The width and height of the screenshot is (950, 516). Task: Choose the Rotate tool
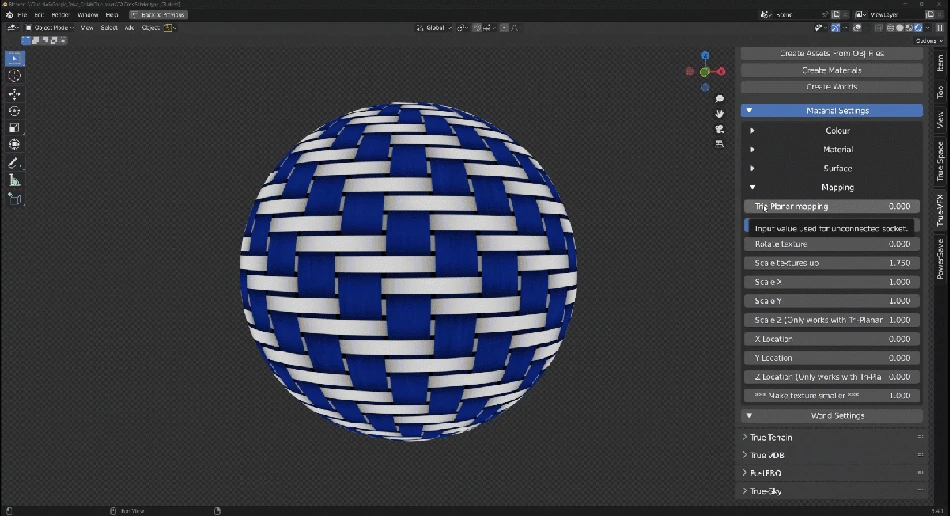pyautogui.click(x=15, y=111)
